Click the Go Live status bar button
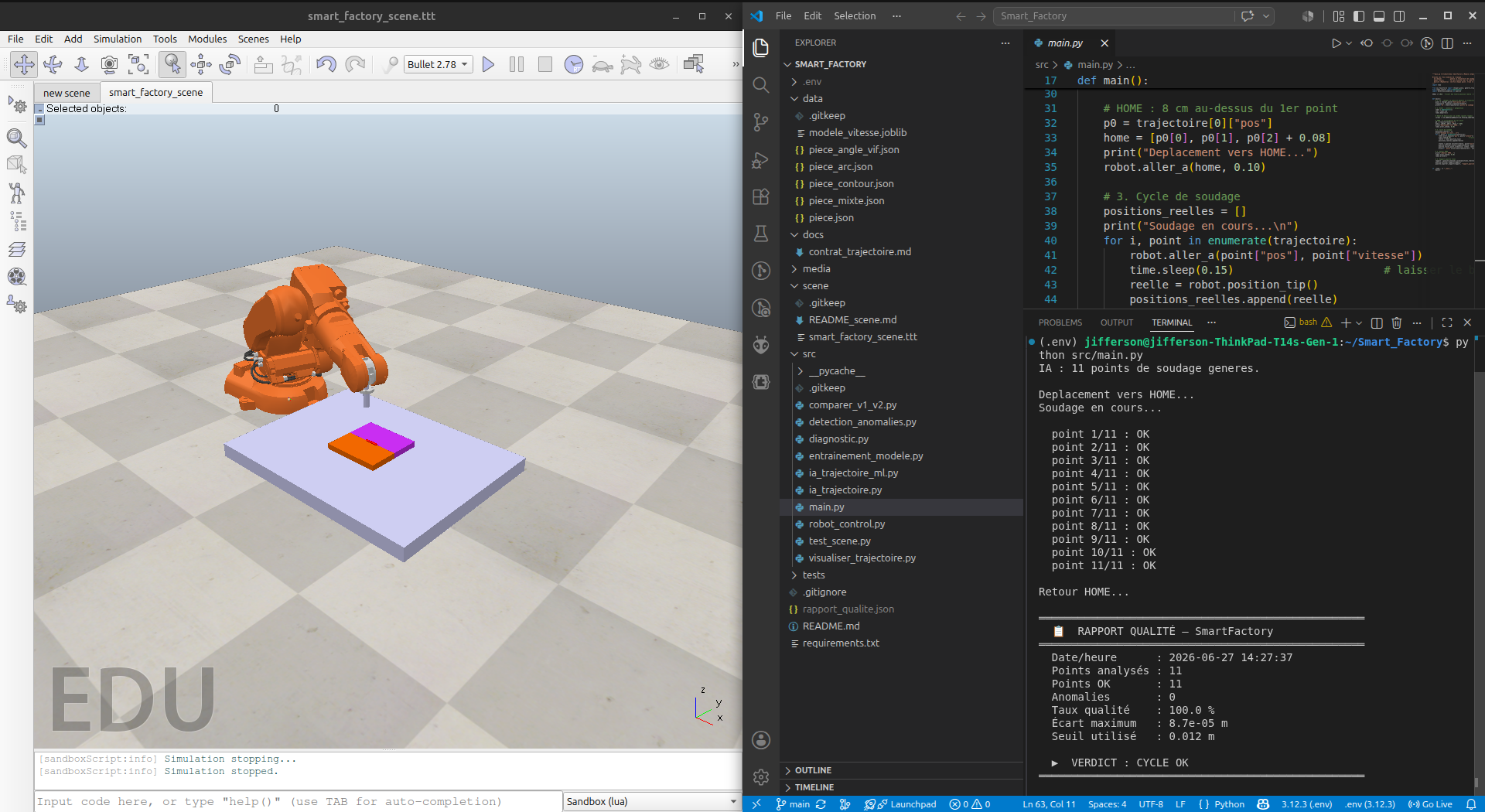Image resolution: width=1485 pixels, height=812 pixels. click(x=1430, y=804)
